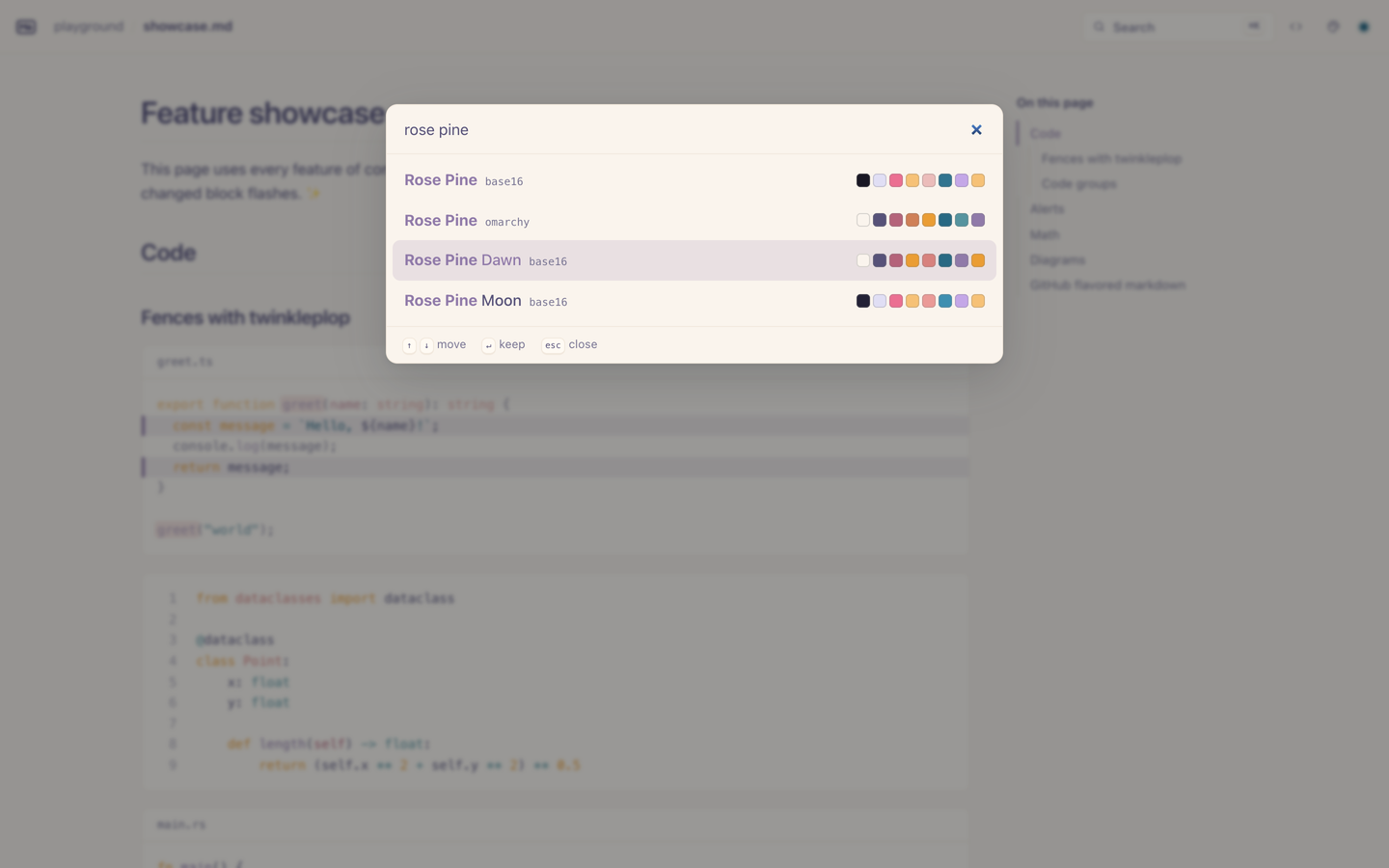This screenshot has height=868, width=1389.
Task: Click the last purple swatch in Rose Pine omarchy row
Action: [x=978, y=220]
